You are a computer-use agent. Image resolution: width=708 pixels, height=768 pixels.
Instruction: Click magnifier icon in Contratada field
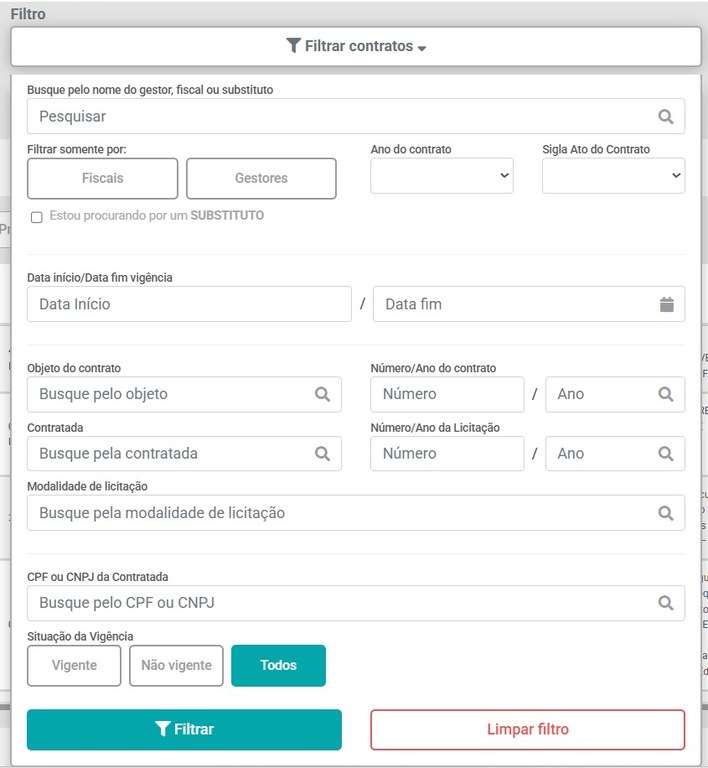tap(322, 453)
